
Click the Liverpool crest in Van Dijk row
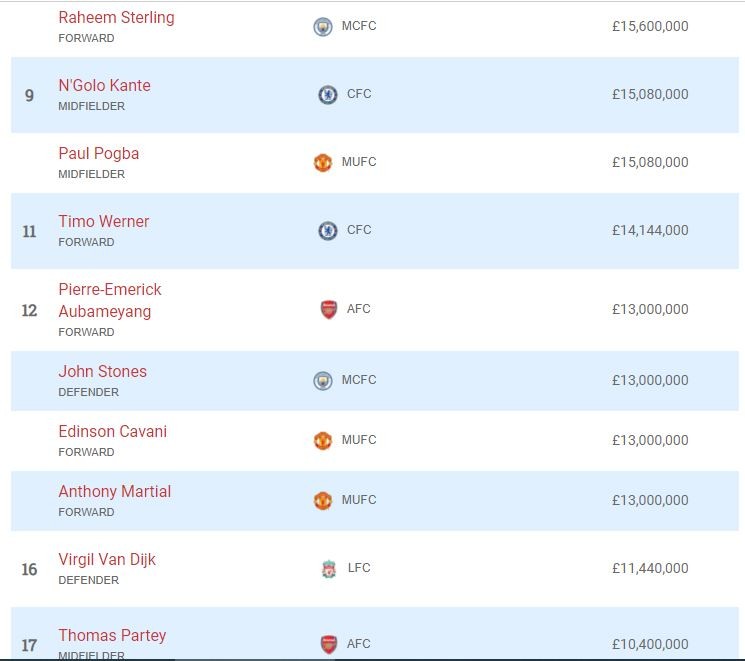pyautogui.click(x=328, y=569)
